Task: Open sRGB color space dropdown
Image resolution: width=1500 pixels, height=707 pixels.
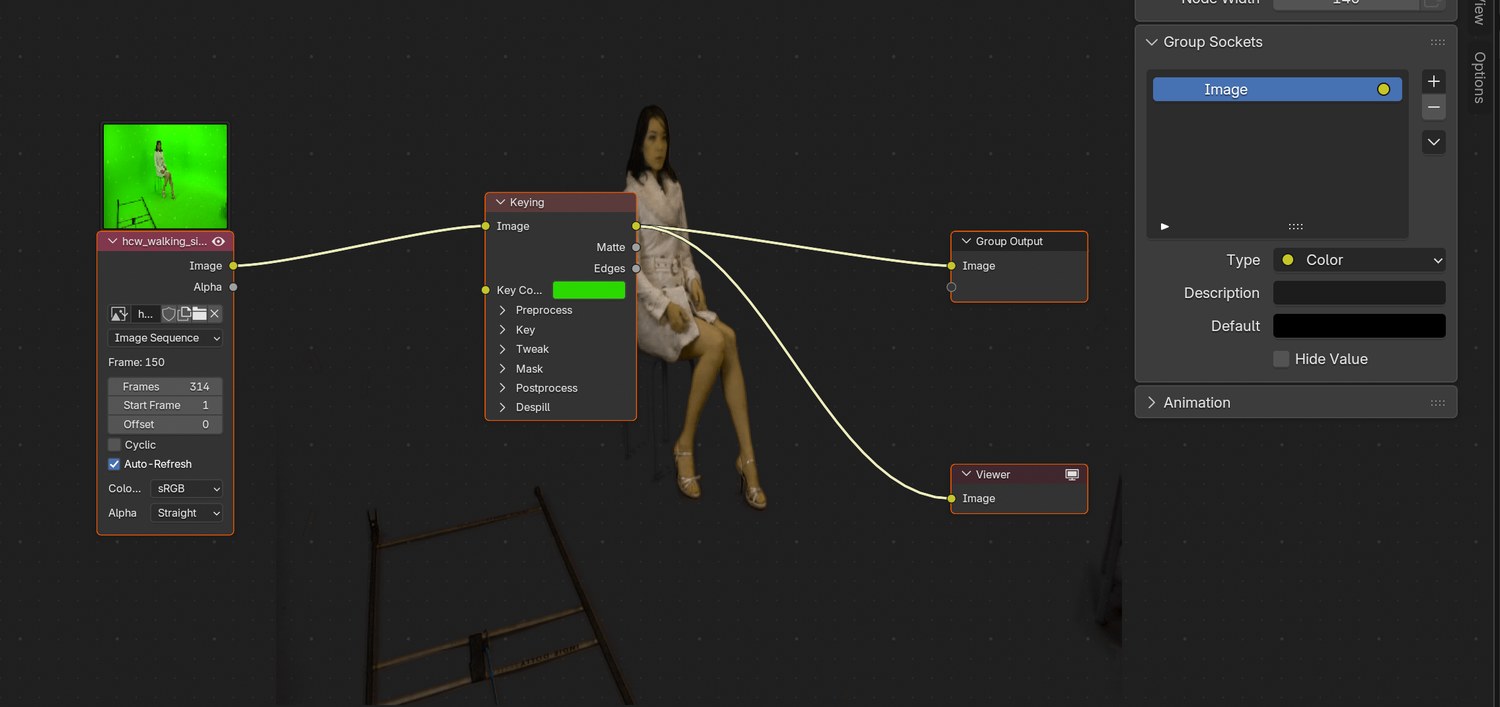Action: tap(186, 489)
